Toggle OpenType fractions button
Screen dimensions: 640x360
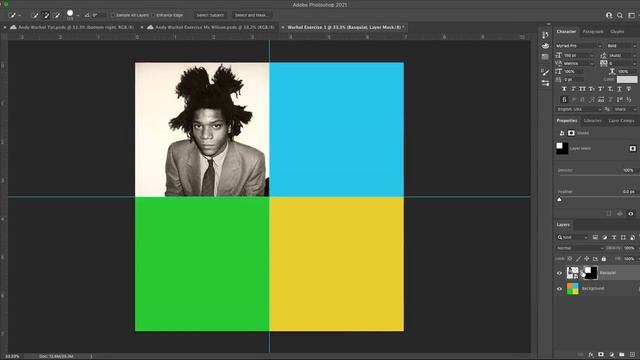(x=629, y=99)
